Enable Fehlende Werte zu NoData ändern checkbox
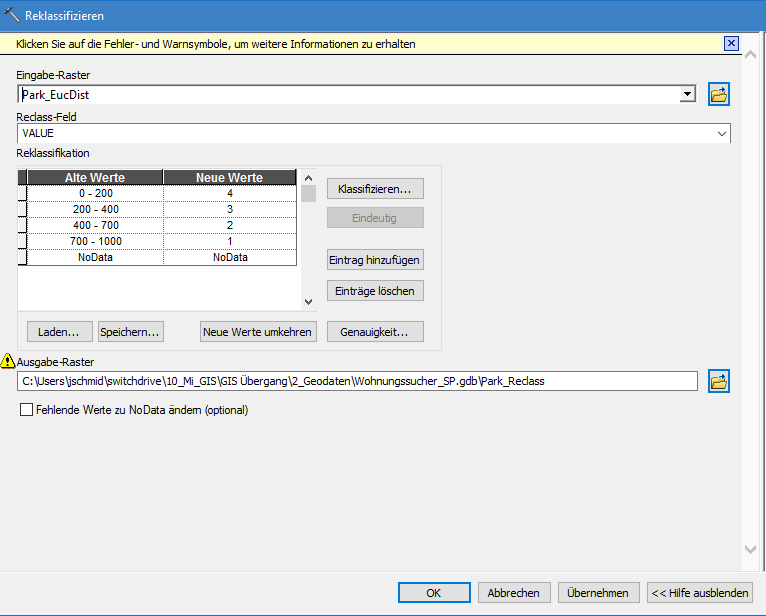The image size is (766, 616). [26, 410]
